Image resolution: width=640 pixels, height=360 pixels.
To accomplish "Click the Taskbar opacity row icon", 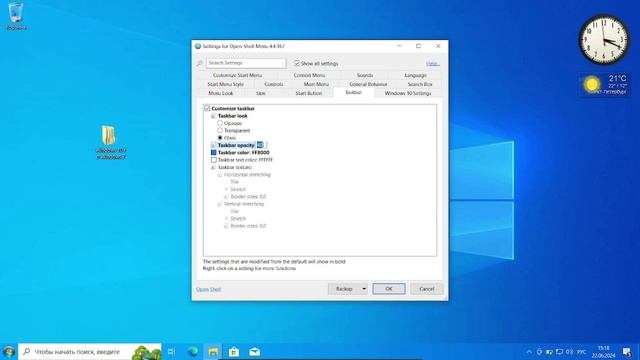I will pyautogui.click(x=213, y=145).
